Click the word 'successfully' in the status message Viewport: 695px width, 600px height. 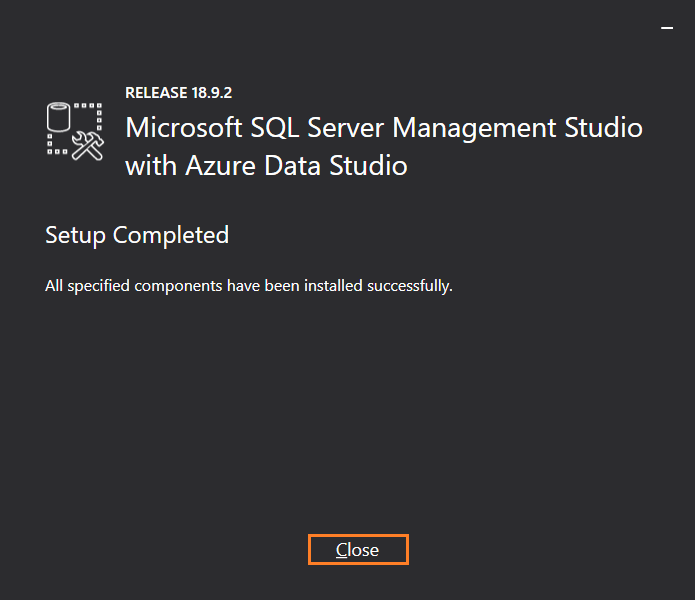tap(409, 286)
